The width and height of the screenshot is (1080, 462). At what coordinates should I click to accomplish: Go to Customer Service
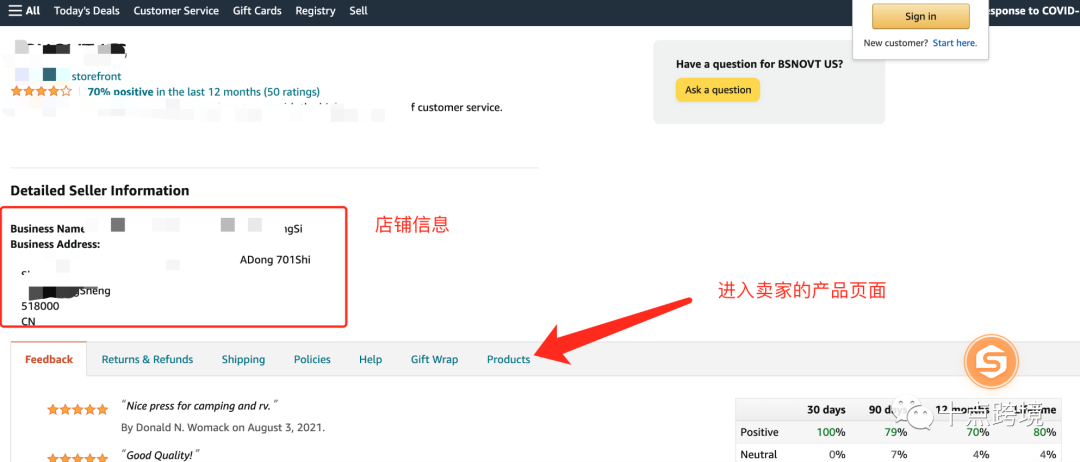176,10
